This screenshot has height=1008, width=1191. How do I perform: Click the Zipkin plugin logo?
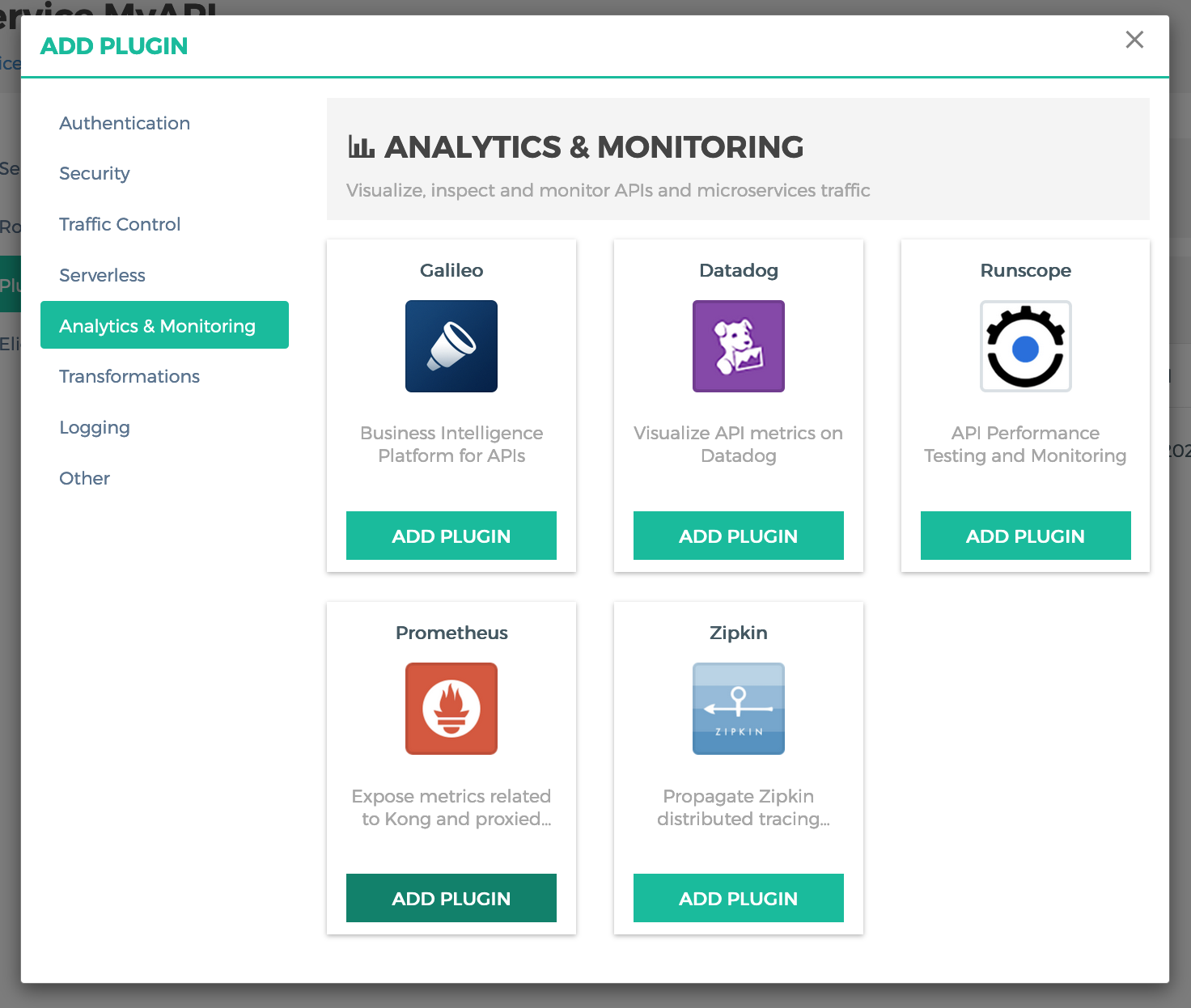pos(739,709)
